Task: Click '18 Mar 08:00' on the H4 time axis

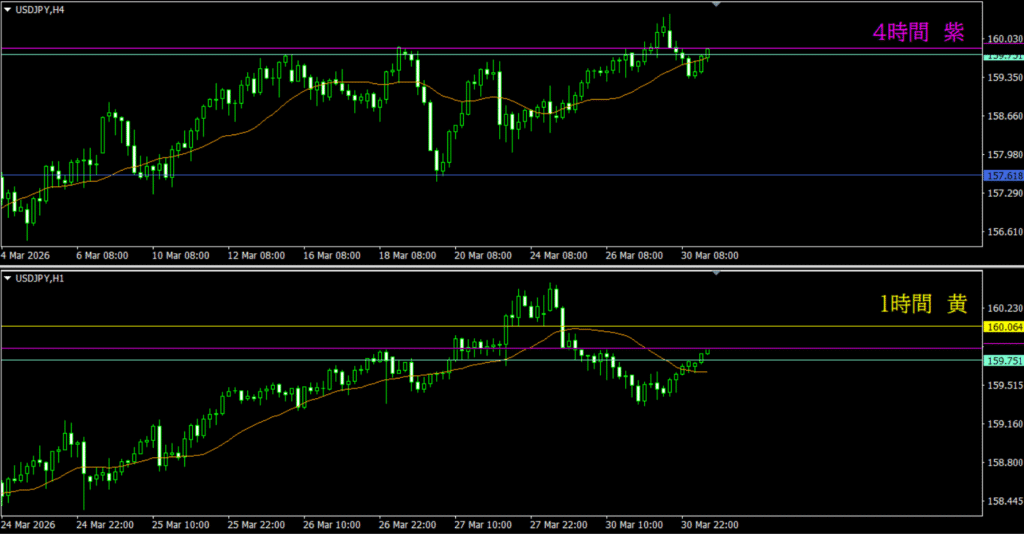Action: coord(408,256)
